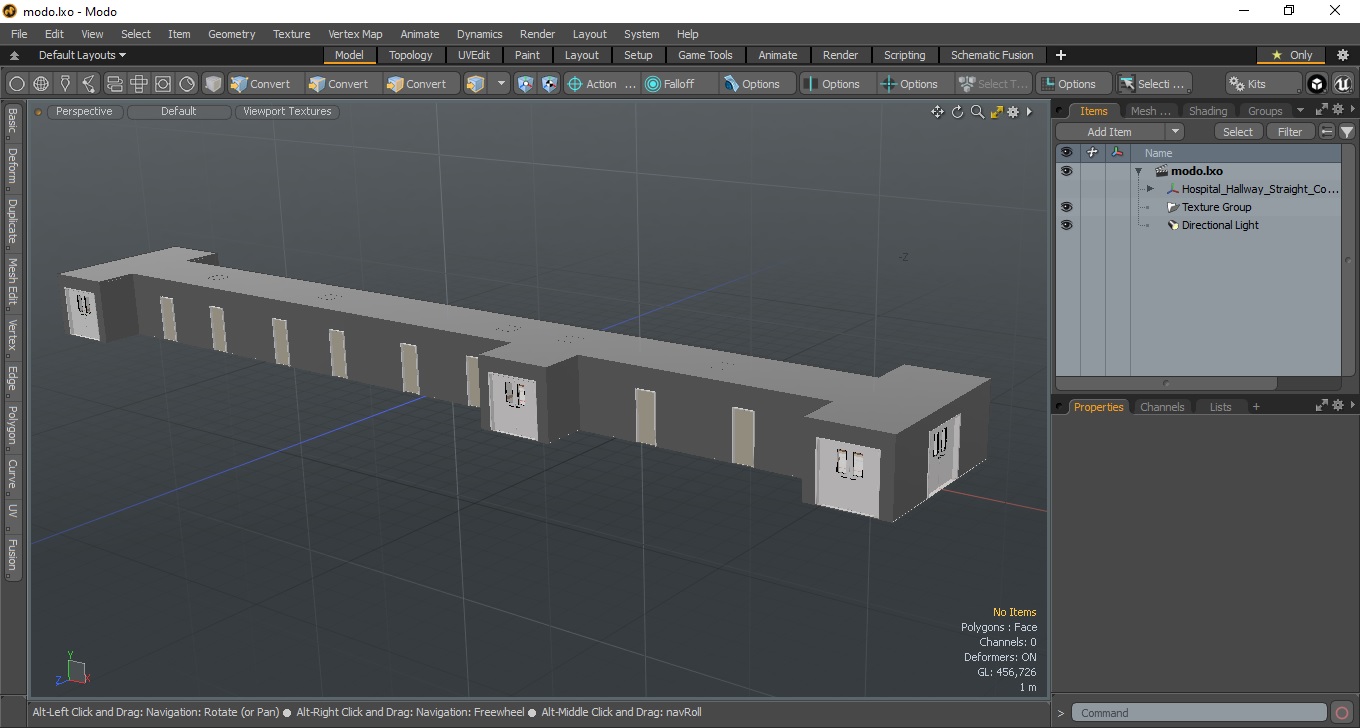
Task: Select the globe icon in the top toolbar
Action: click(x=41, y=84)
